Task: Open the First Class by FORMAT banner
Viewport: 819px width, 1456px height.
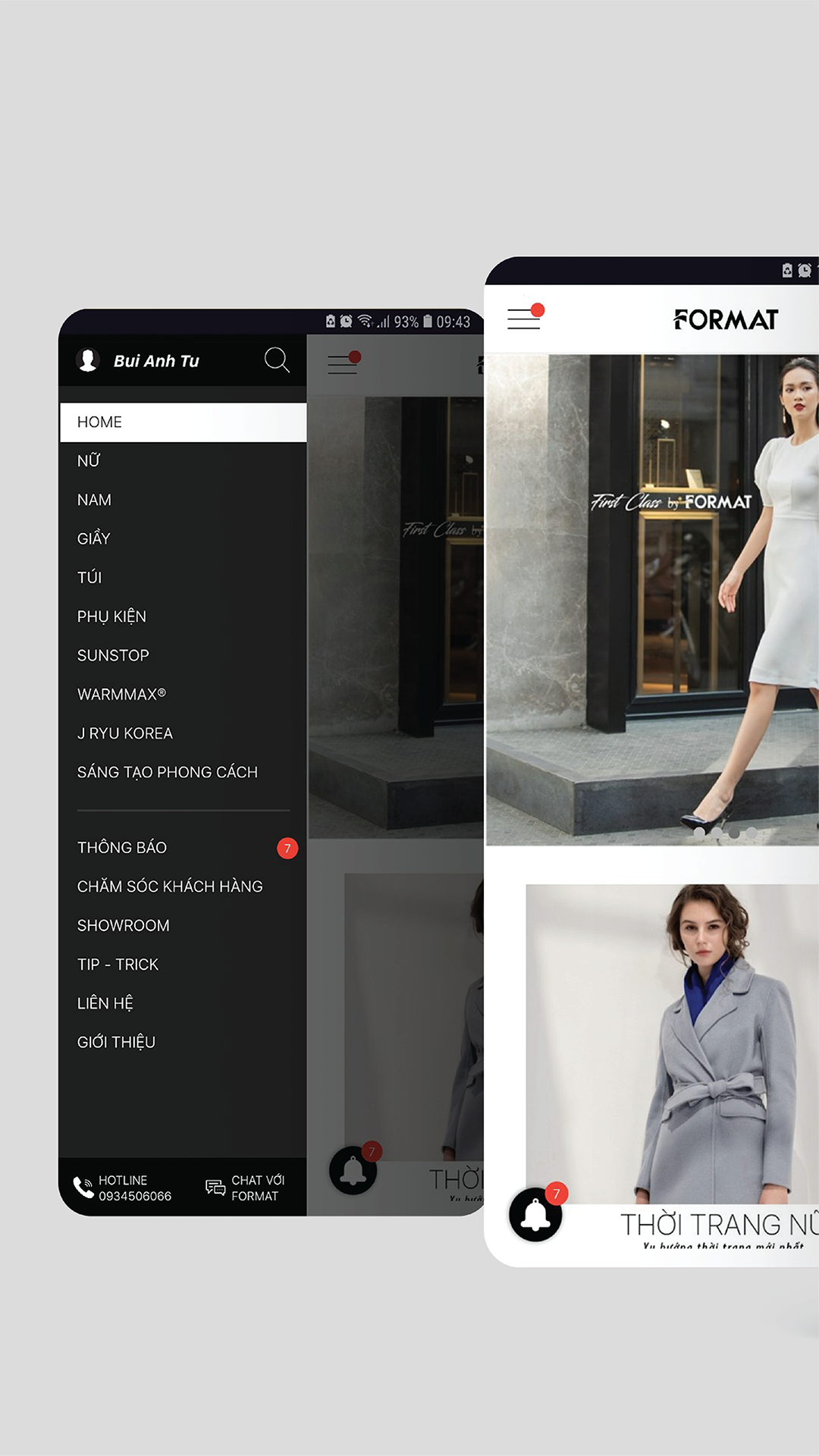Action: (x=652, y=599)
